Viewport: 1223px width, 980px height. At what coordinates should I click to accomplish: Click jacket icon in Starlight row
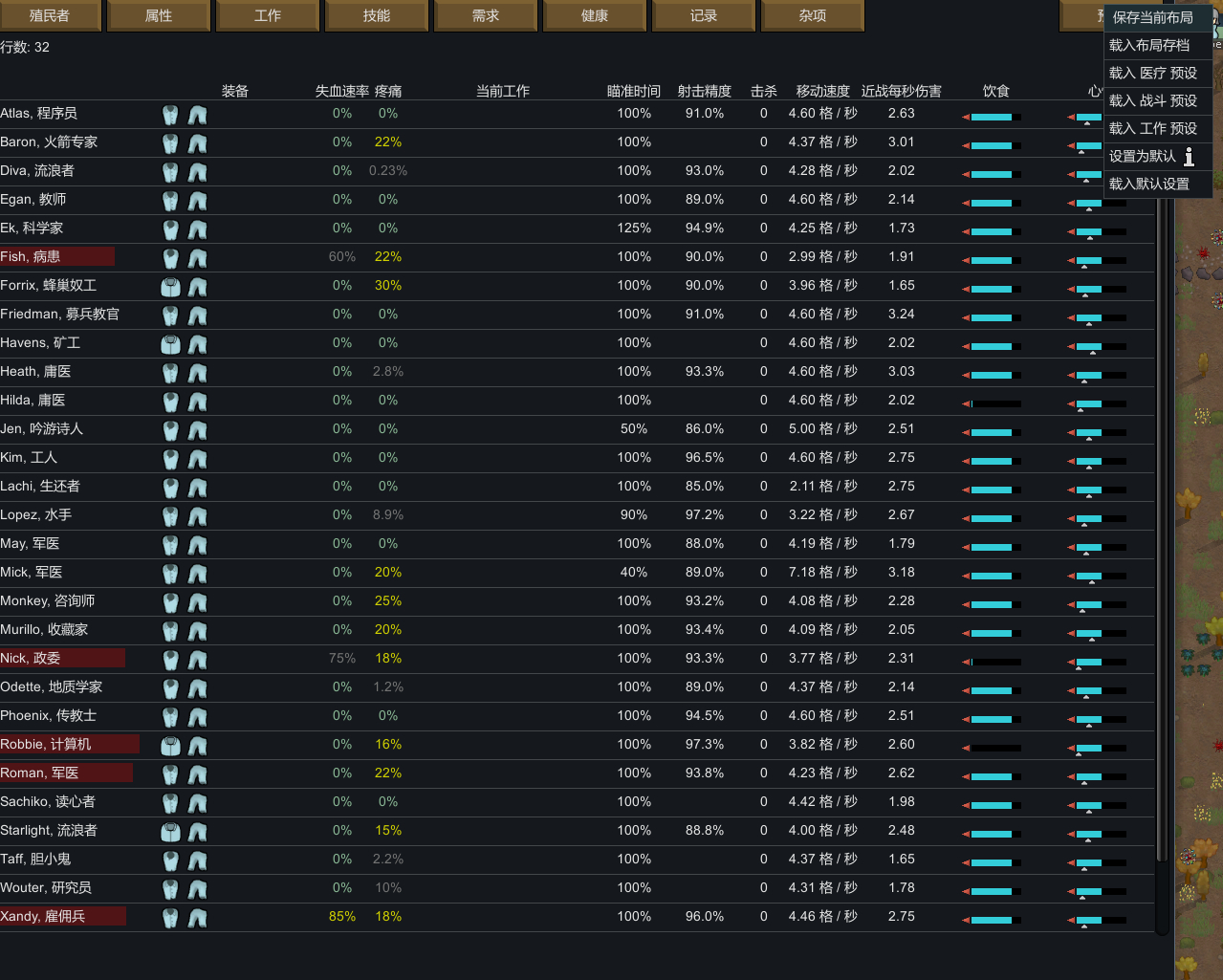point(170,832)
